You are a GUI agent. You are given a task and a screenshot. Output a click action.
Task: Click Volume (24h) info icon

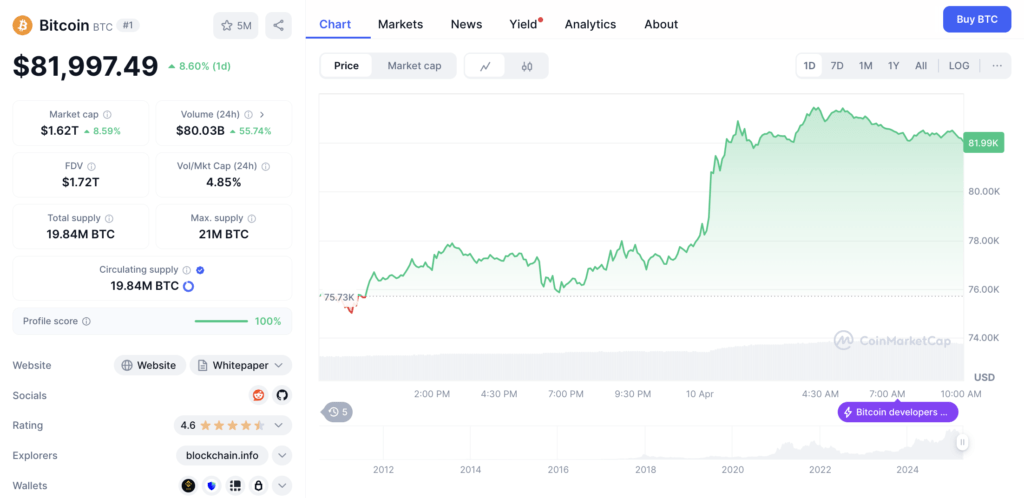click(250, 114)
